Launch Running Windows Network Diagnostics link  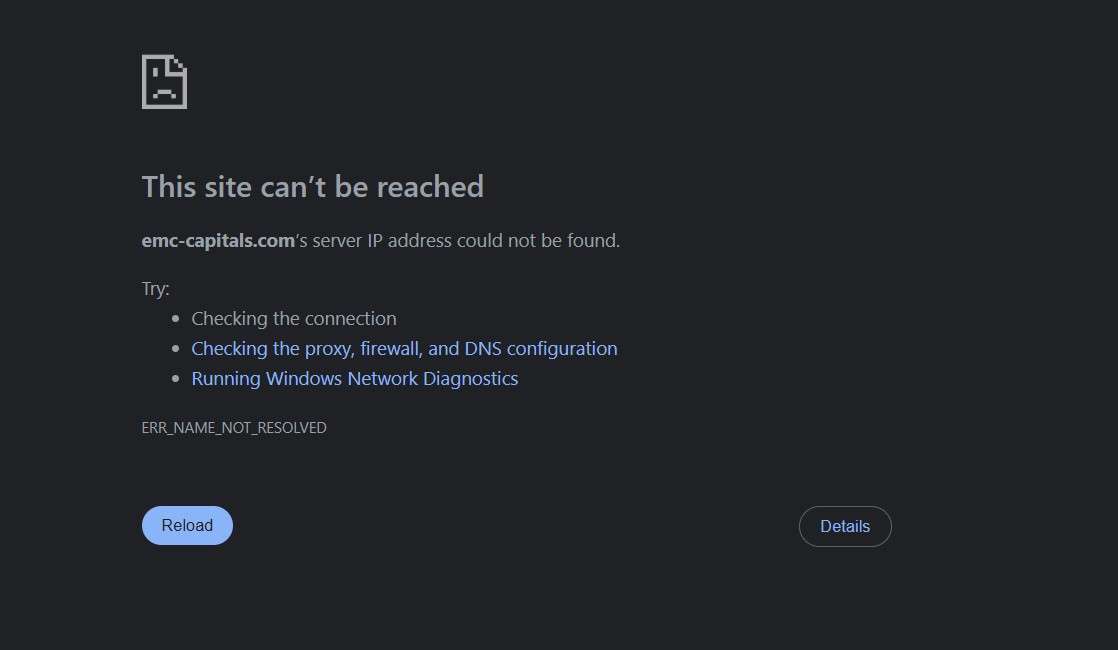[354, 378]
